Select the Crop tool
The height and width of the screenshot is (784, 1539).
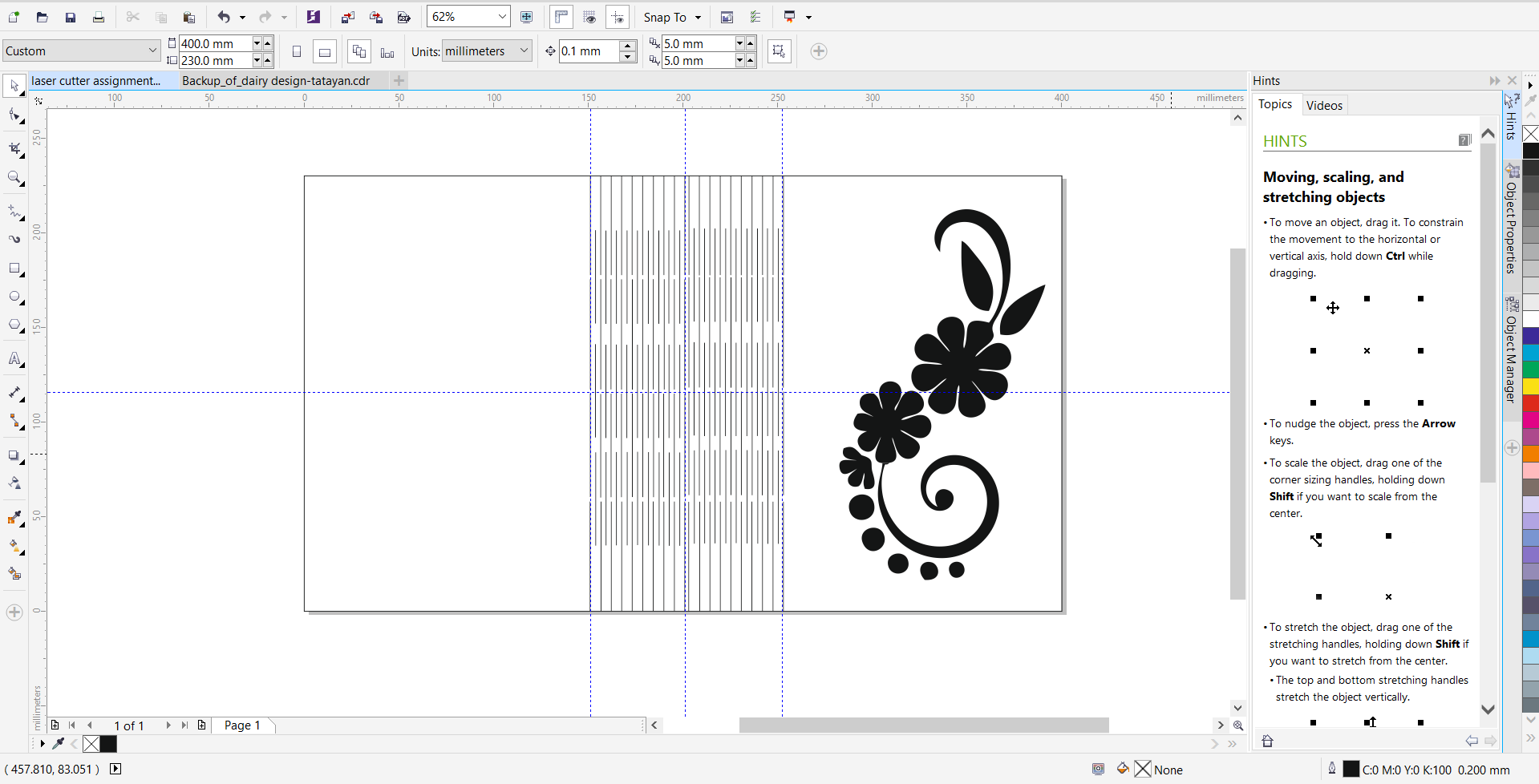point(14,148)
